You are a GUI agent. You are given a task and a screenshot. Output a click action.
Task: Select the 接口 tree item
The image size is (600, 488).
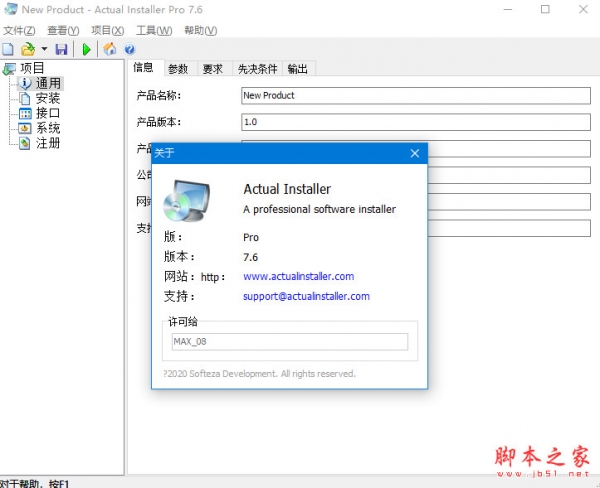48,113
